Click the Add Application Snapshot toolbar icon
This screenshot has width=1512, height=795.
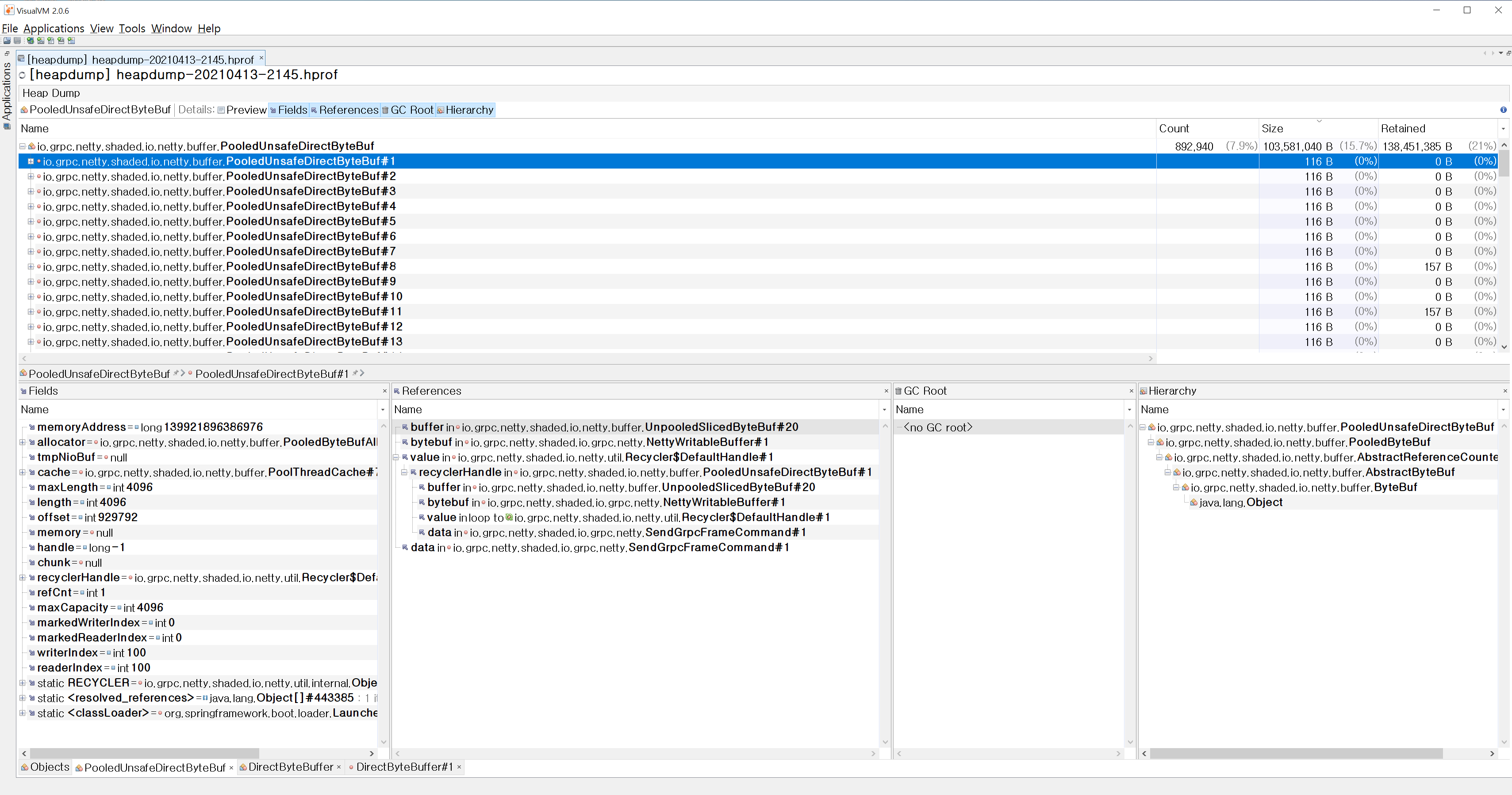(71, 41)
